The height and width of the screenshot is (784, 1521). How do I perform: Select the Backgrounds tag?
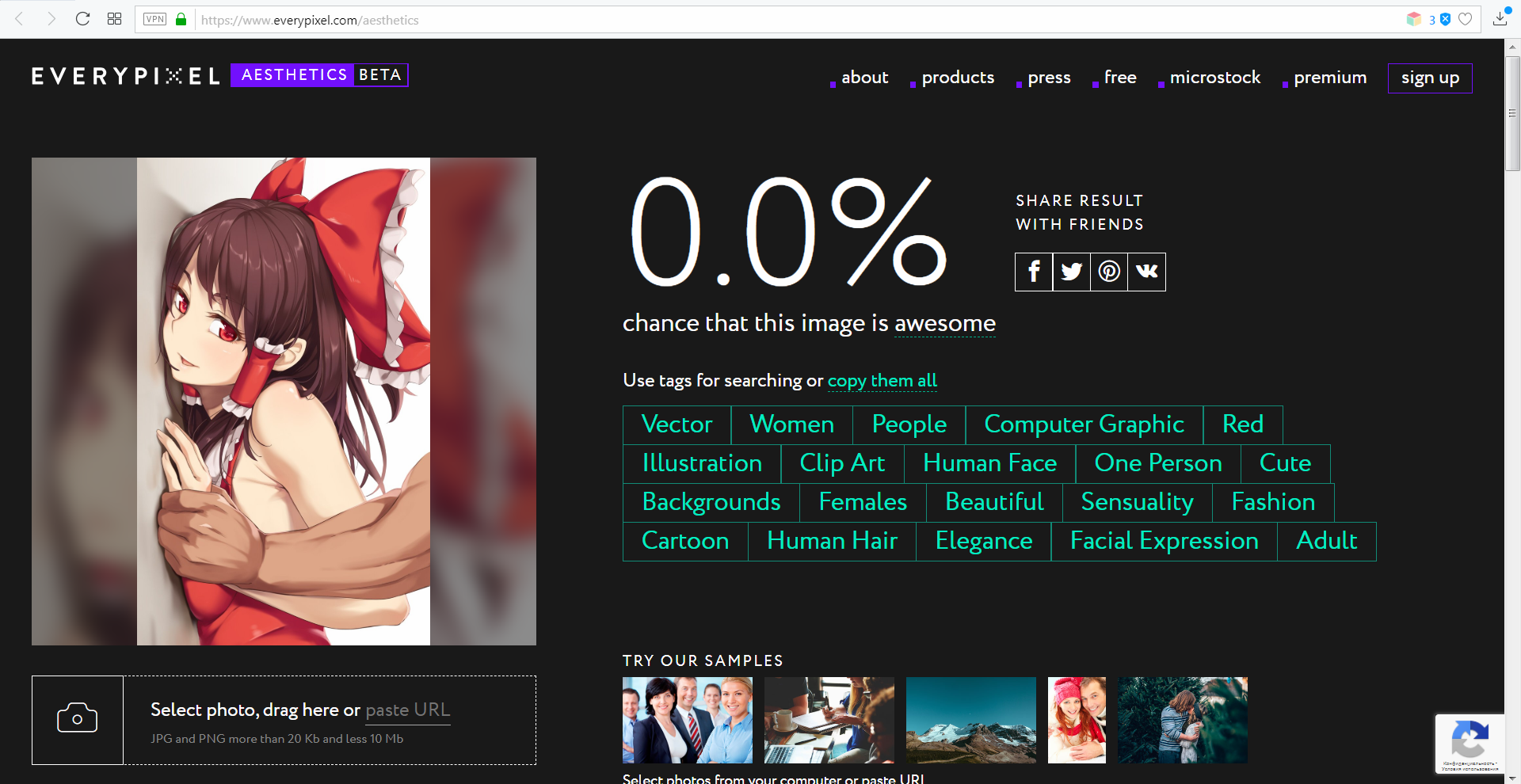pyautogui.click(x=711, y=502)
